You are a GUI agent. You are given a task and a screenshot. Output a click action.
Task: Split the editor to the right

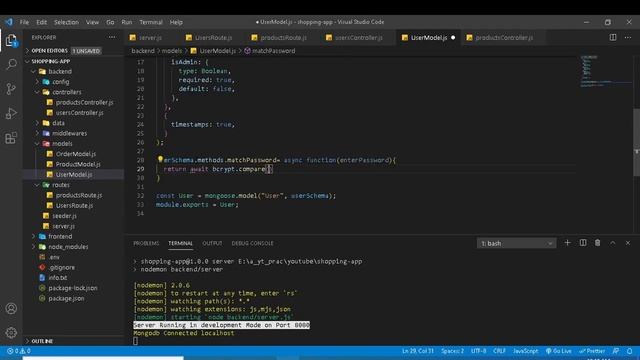pyautogui.click(x=613, y=37)
